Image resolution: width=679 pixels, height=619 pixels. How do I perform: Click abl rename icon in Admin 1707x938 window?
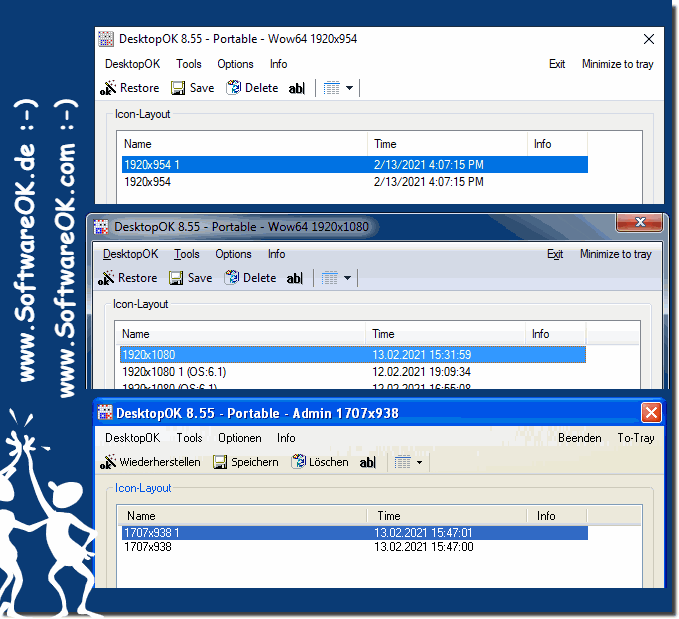coord(368,463)
